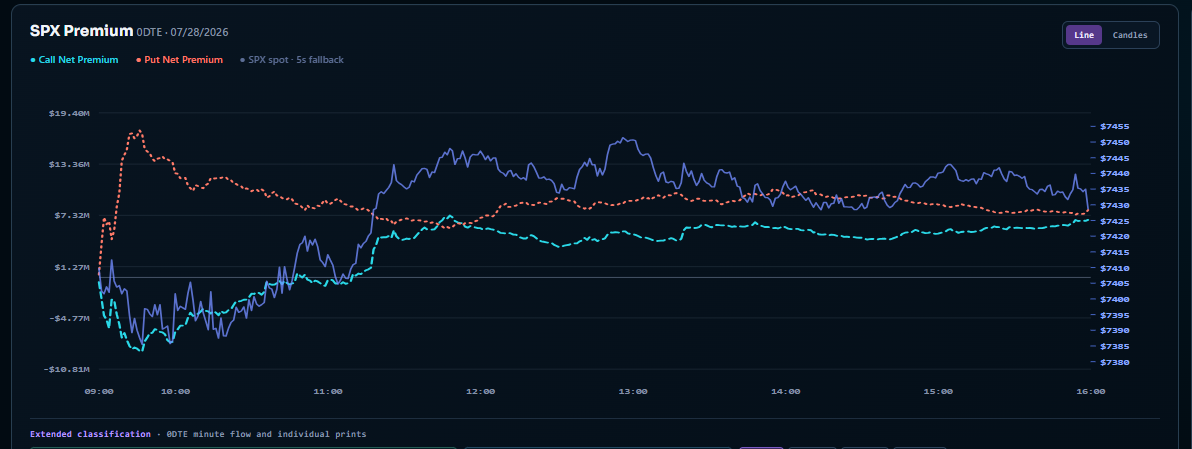
Task: Click the $7430 SPX price axis label
Action: tap(1114, 206)
